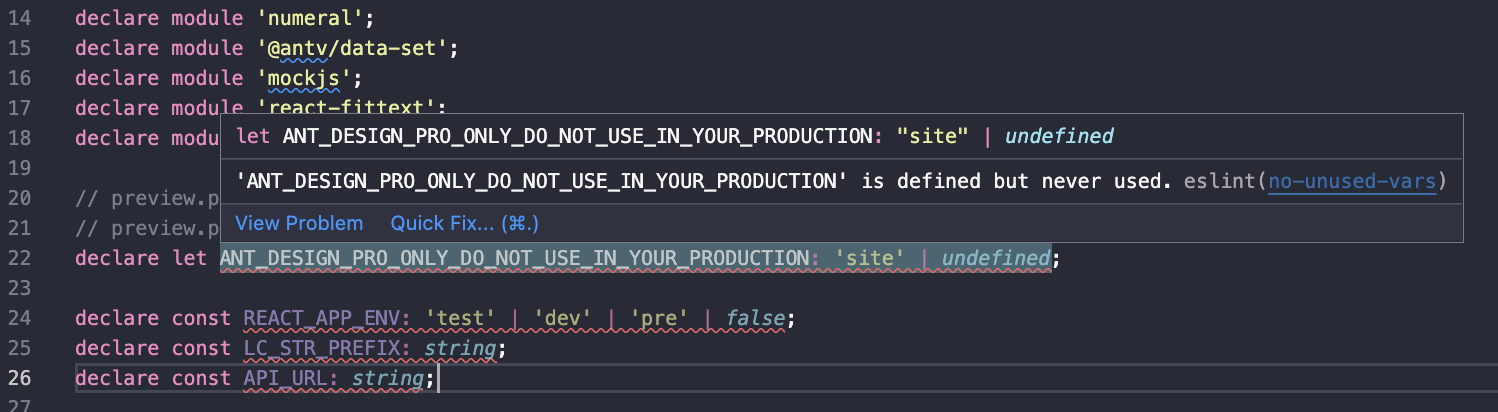Click line number 14 in gutter
Image resolution: width=1498 pixels, height=412 pixels.
(19, 17)
